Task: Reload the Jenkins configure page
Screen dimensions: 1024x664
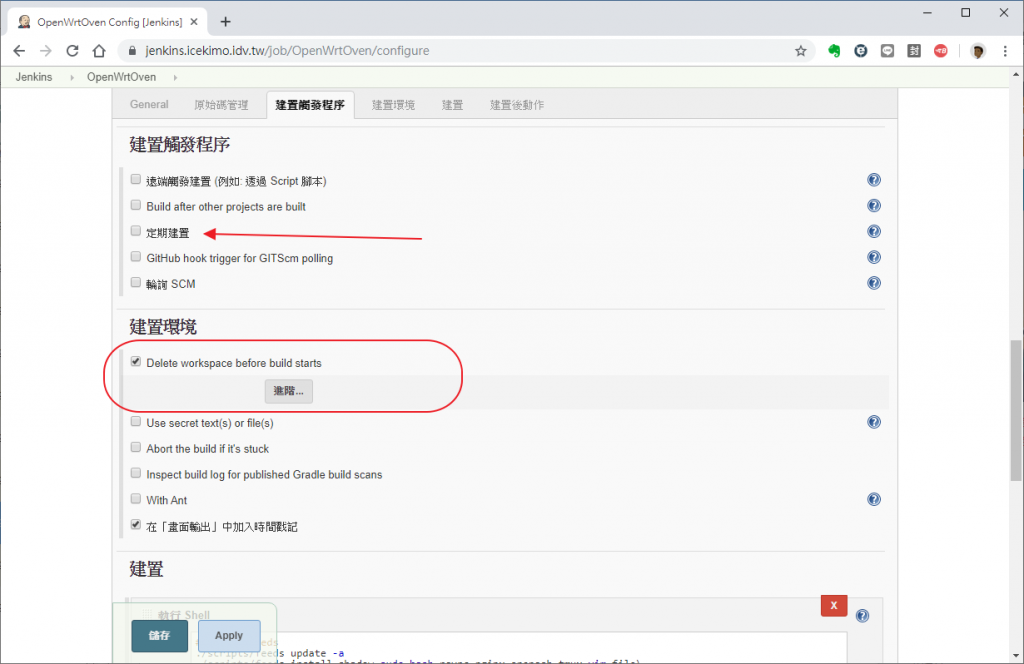Action: tap(72, 51)
